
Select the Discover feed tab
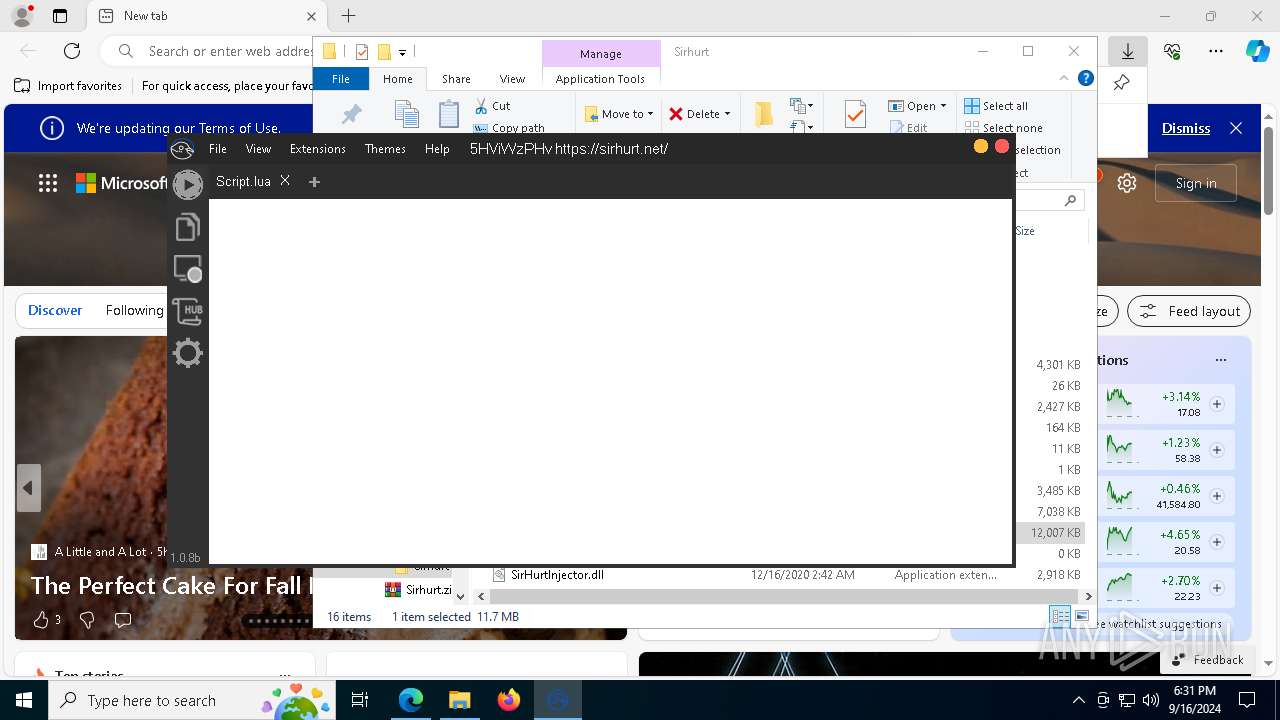(55, 311)
